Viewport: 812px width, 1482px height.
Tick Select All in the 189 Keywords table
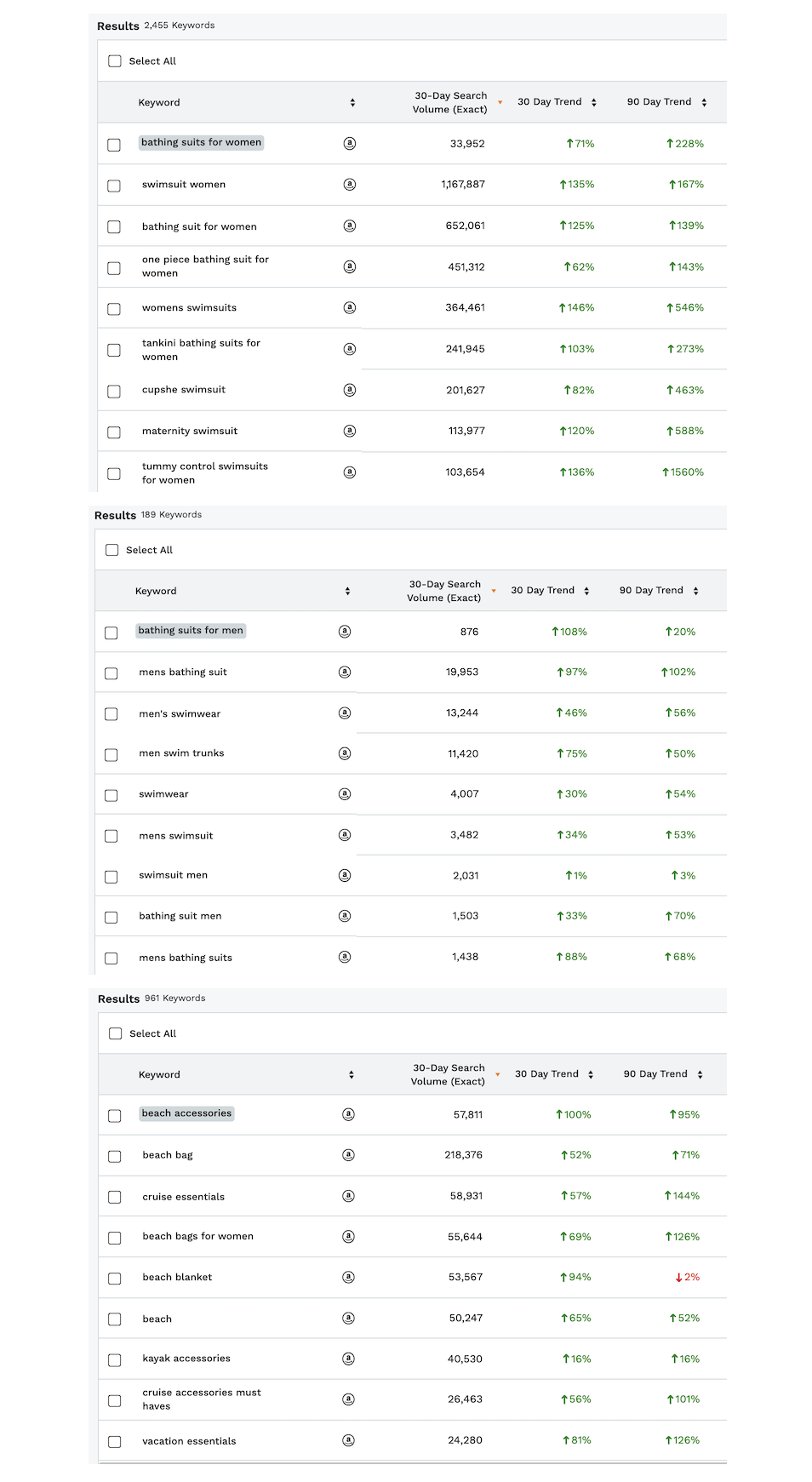[x=112, y=550]
